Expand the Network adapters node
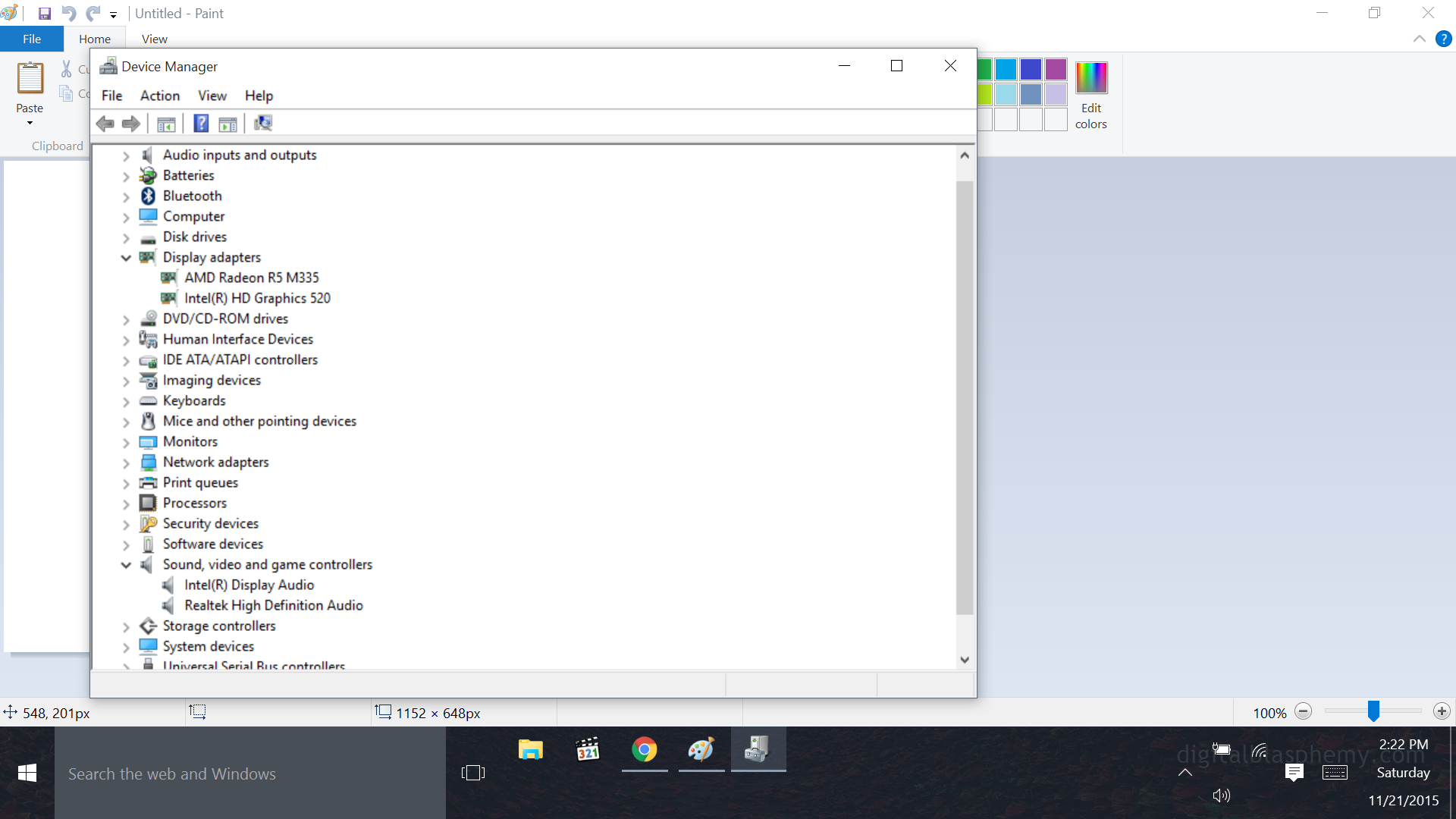 126,463
